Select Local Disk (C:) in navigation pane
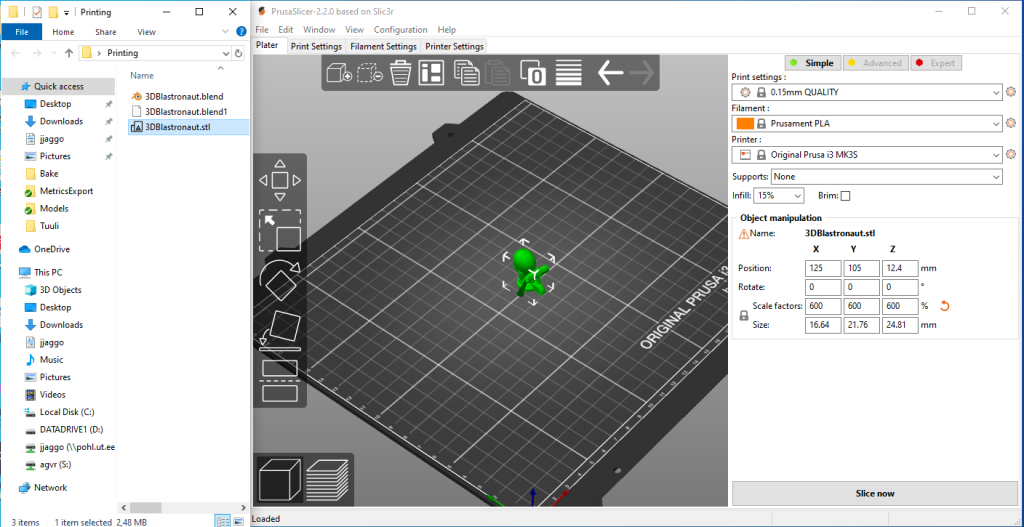The height and width of the screenshot is (527, 1024). 67,412
